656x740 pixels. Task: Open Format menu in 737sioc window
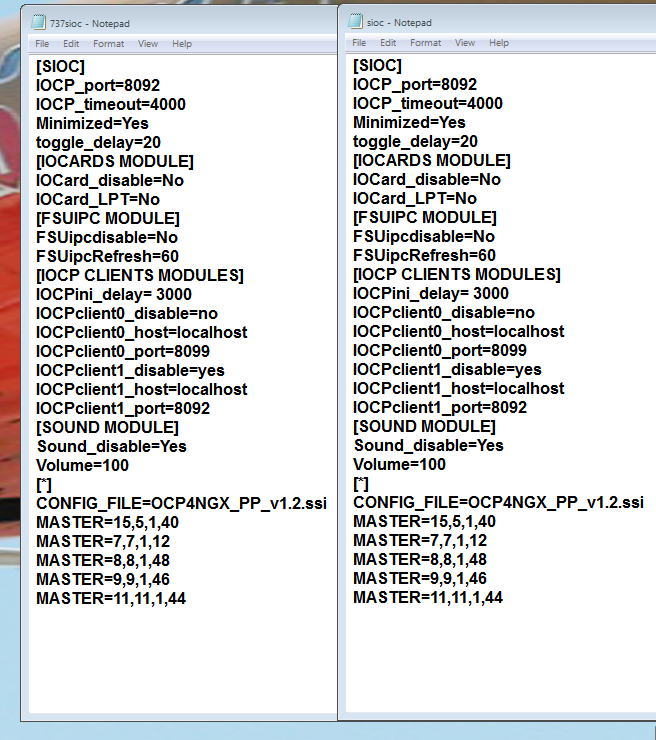tap(108, 44)
